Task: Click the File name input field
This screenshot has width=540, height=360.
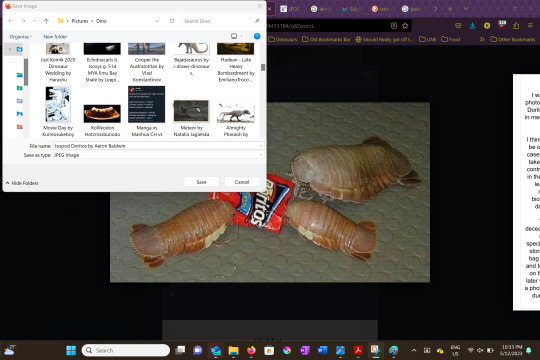Action: pyautogui.click(x=158, y=146)
